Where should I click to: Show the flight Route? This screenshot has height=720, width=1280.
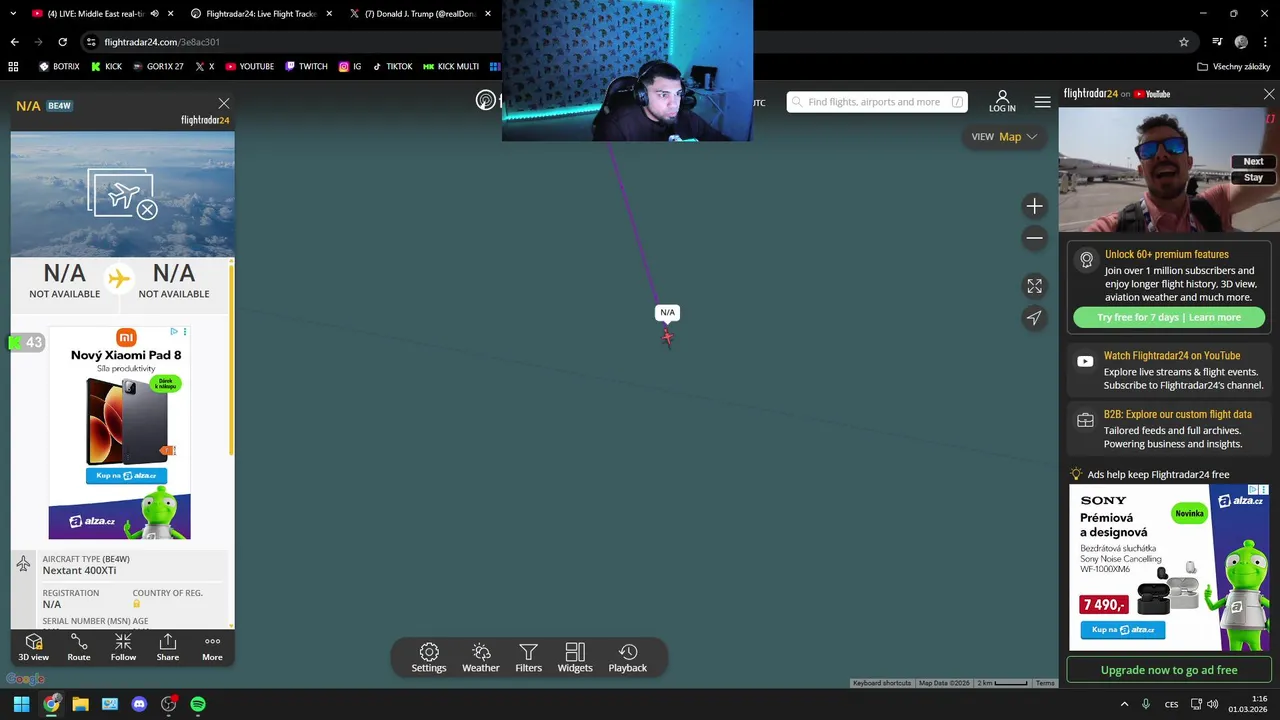[79, 647]
